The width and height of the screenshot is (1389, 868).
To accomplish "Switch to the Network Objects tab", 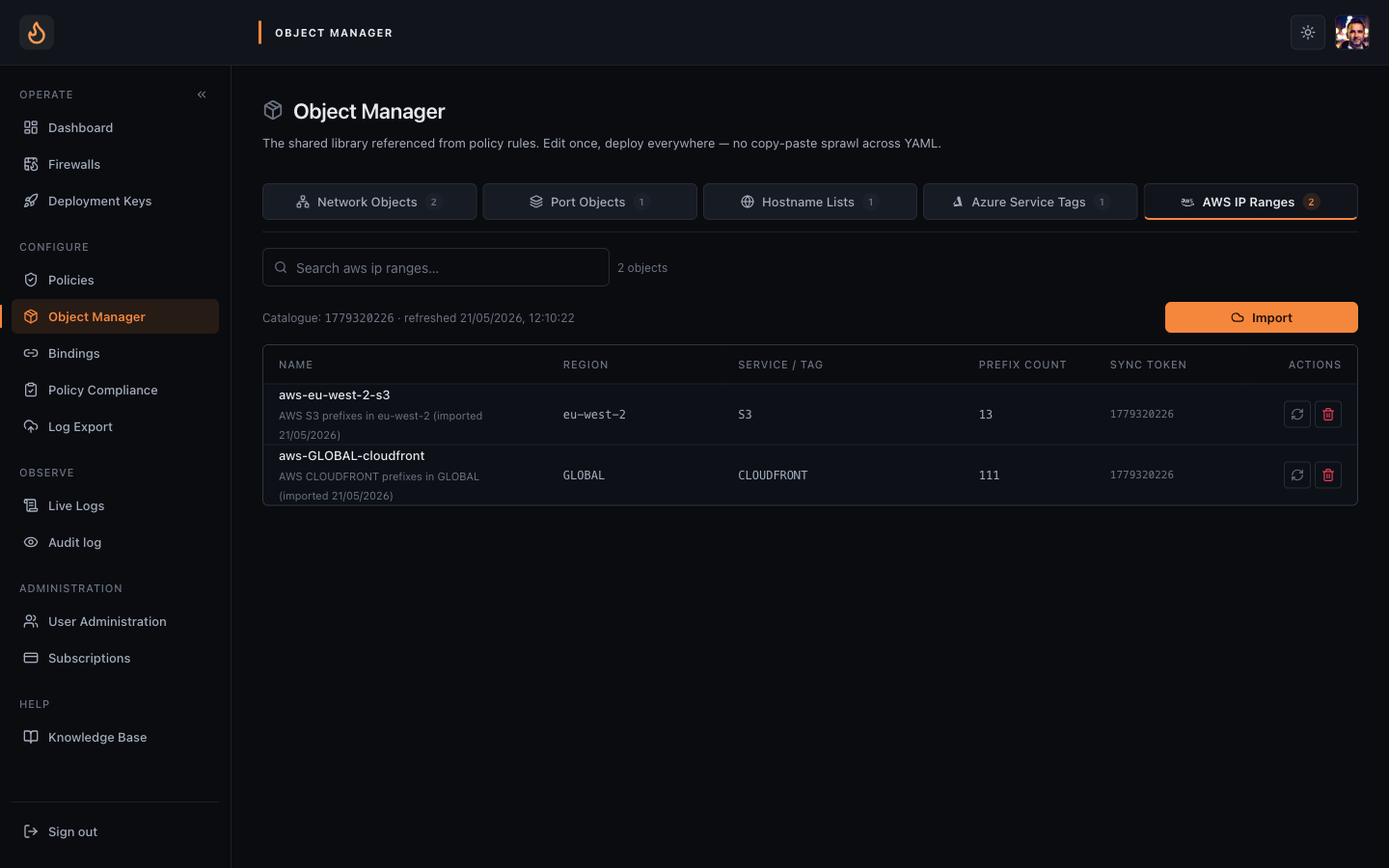I will pyautogui.click(x=369, y=202).
